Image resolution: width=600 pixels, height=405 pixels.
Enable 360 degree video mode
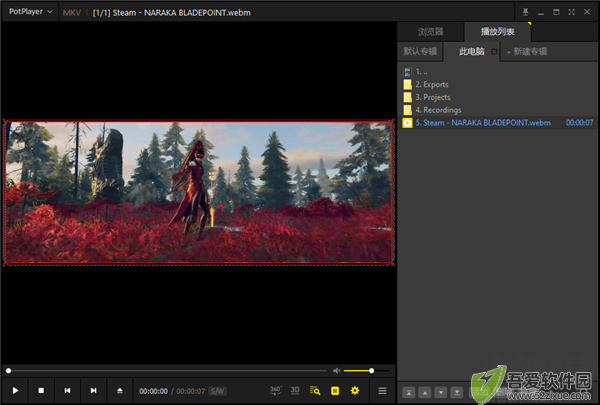pyautogui.click(x=276, y=390)
